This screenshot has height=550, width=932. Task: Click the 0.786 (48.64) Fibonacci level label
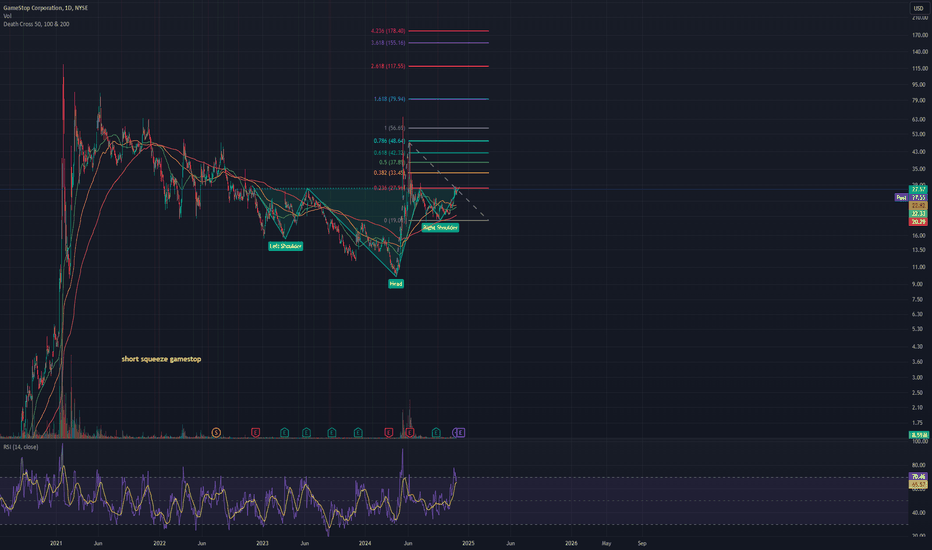click(x=389, y=141)
